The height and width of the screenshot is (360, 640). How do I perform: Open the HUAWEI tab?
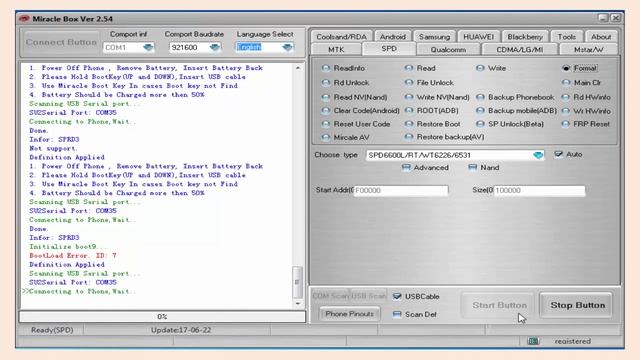pos(478,37)
